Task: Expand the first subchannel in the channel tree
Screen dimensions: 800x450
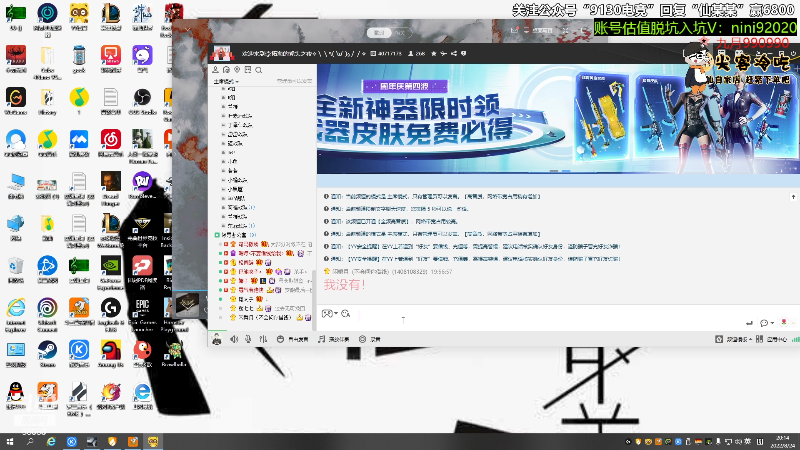Action: coord(223,88)
